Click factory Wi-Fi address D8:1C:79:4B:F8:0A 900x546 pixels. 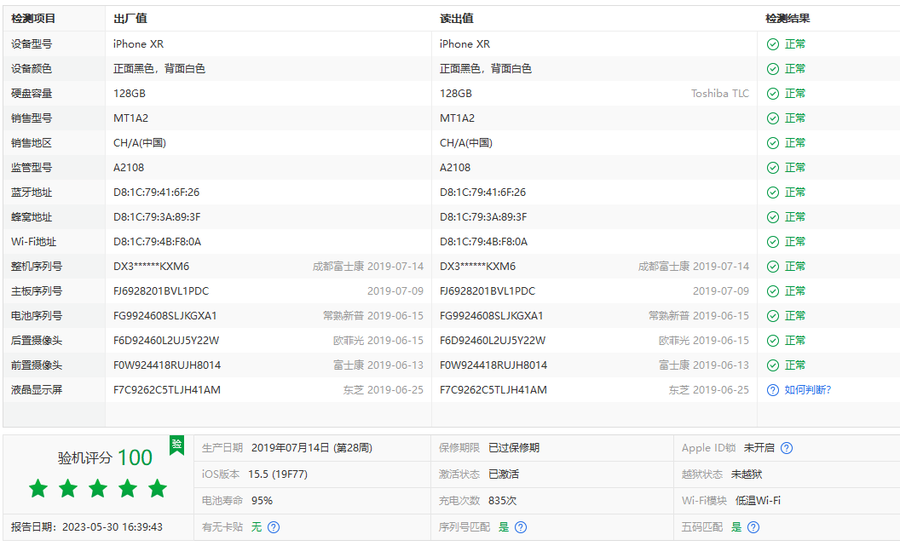[157, 242]
